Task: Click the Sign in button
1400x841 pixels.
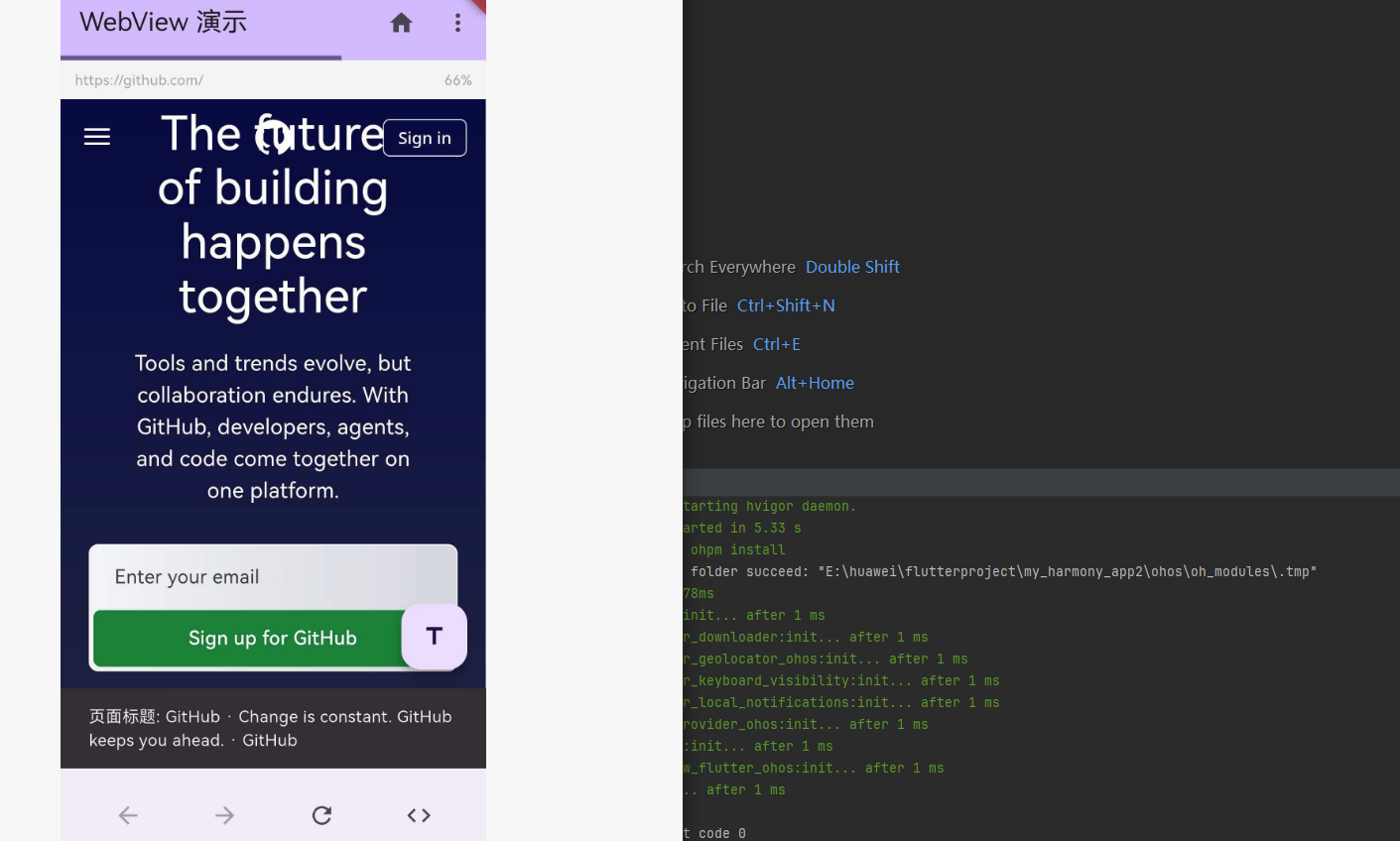Action: pyautogui.click(x=425, y=138)
